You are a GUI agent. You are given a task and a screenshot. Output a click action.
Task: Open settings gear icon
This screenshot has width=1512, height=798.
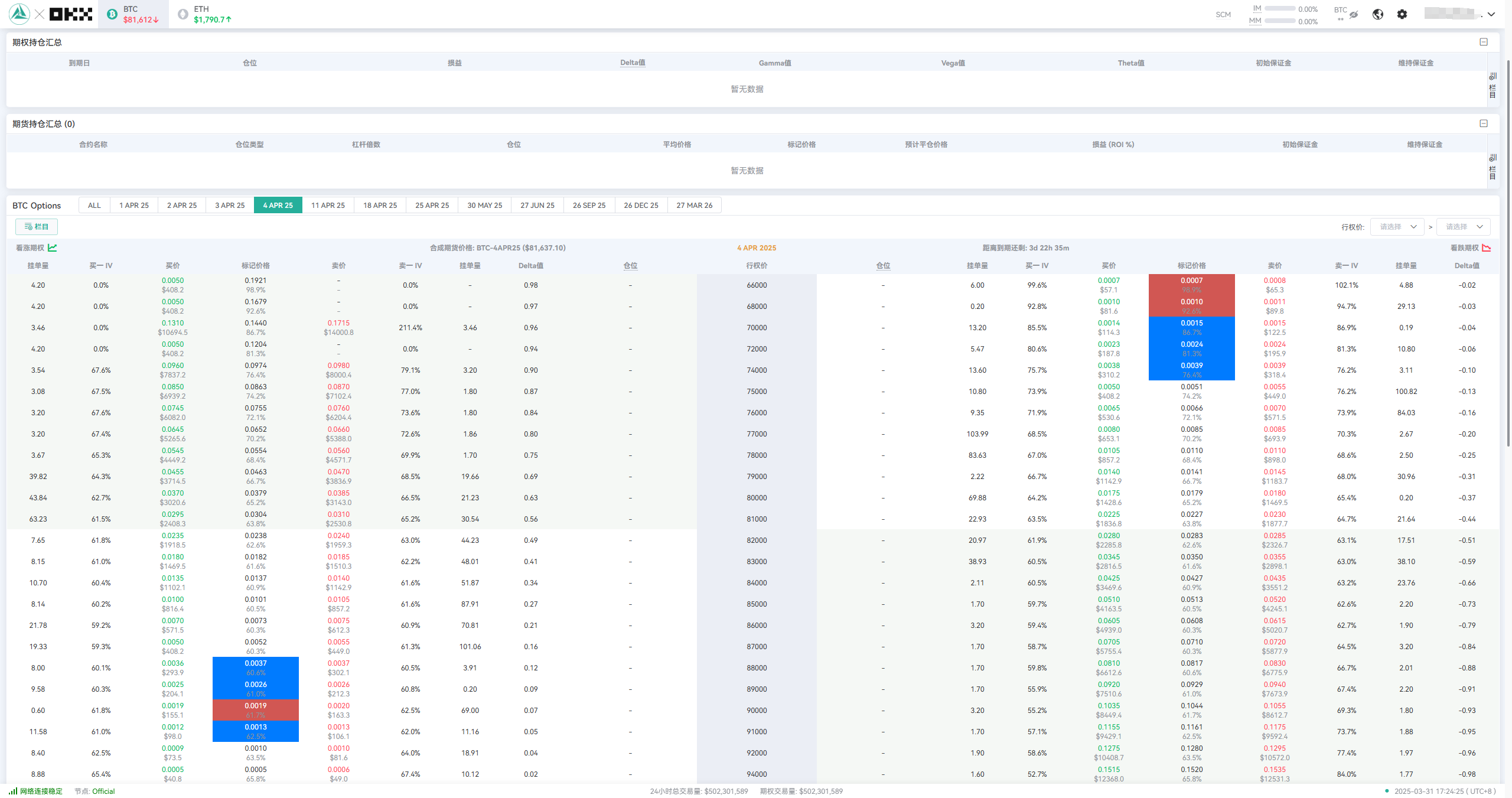point(1402,14)
